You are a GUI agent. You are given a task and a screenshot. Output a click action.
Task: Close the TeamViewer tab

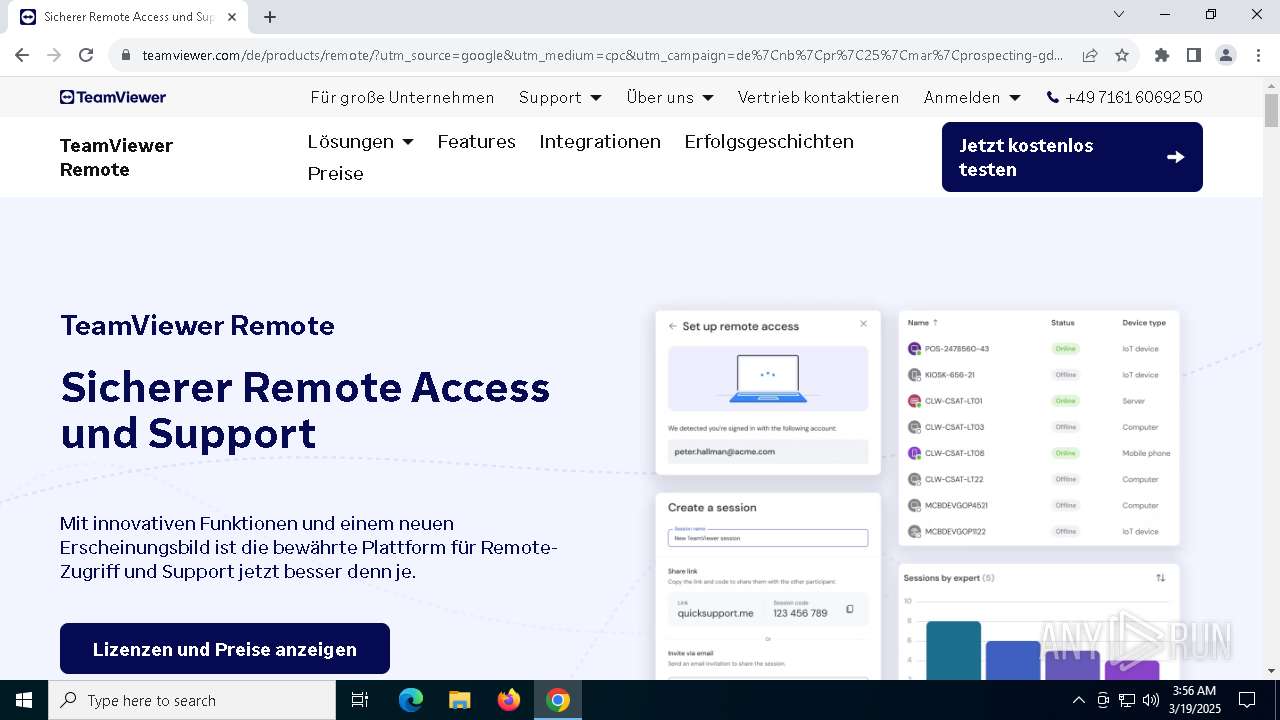[232, 17]
